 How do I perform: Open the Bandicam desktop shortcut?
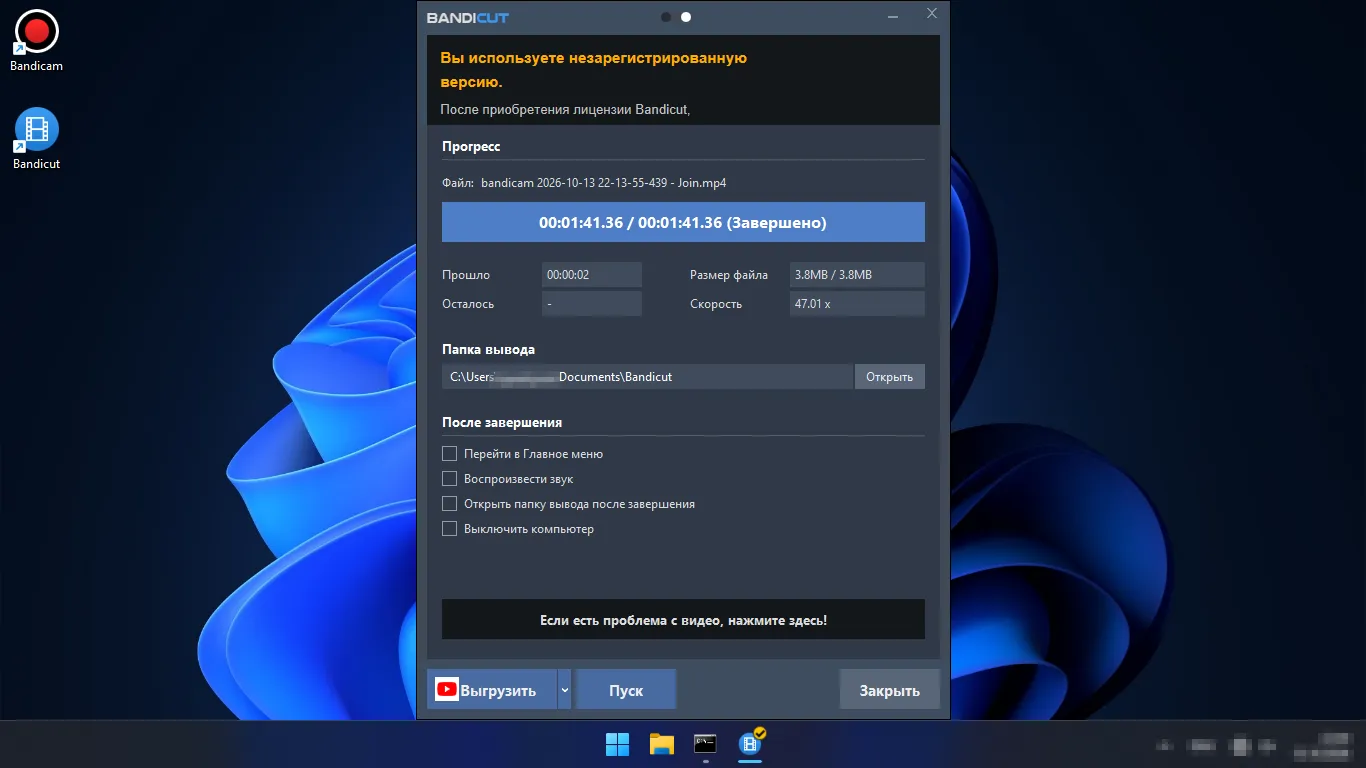(x=37, y=40)
